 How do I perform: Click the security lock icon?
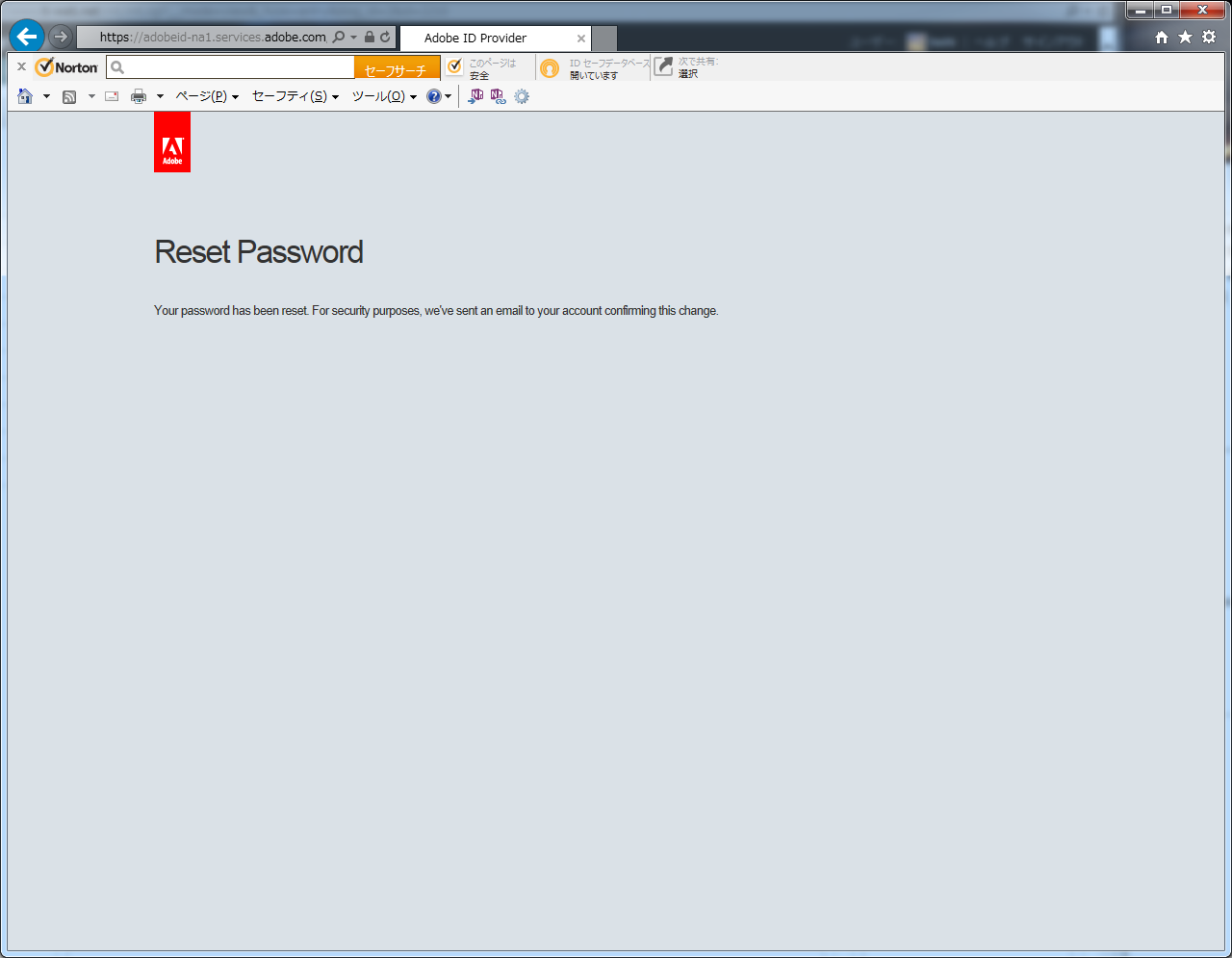(x=370, y=38)
